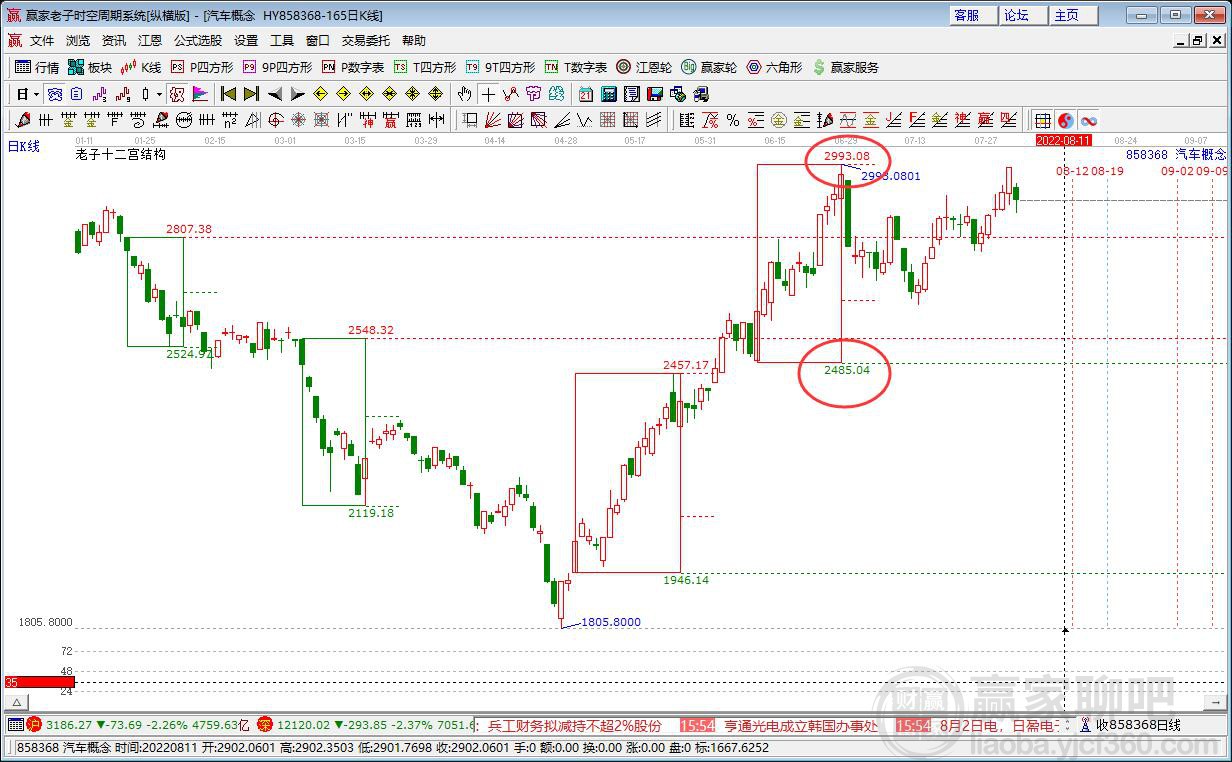Click the 2485.04 low price label

[847, 370]
